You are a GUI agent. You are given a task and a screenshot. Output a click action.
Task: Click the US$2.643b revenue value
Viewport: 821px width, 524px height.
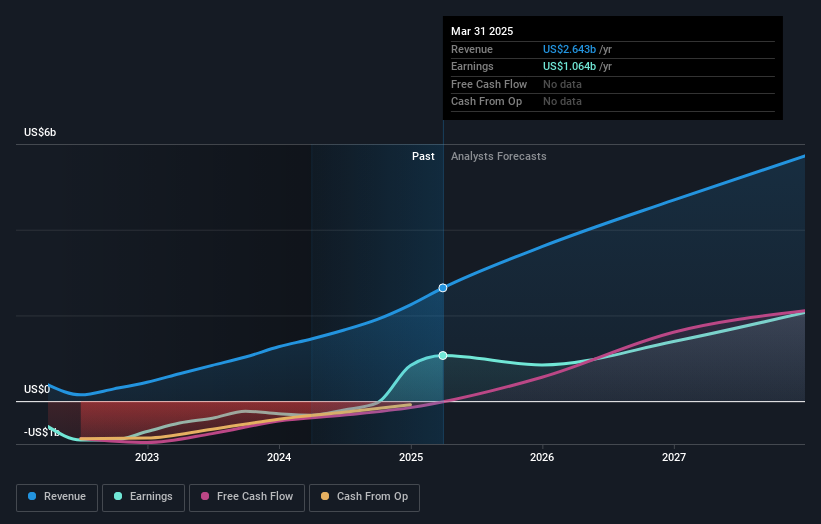click(x=569, y=49)
